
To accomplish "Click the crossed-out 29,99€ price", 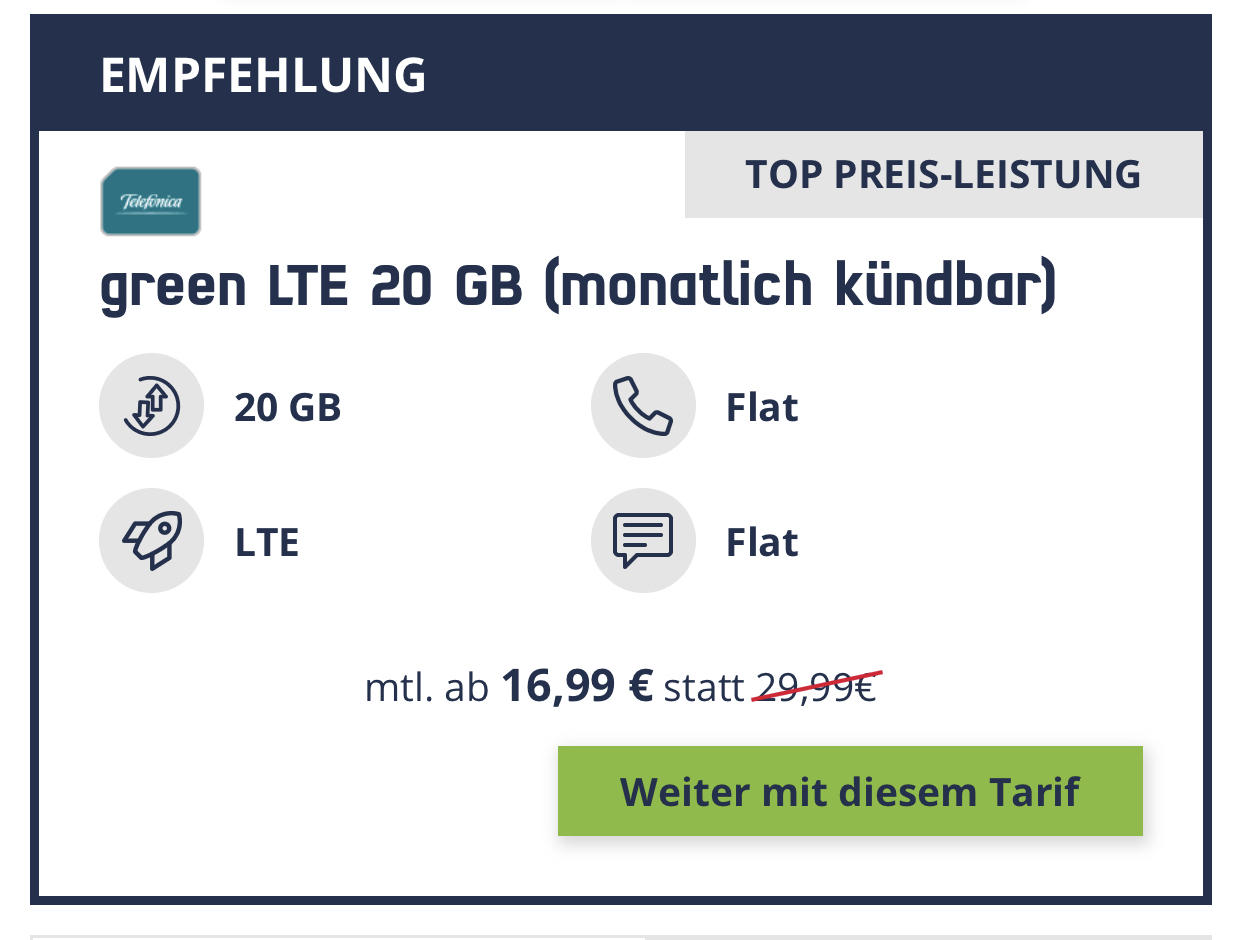I will (x=816, y=688).
